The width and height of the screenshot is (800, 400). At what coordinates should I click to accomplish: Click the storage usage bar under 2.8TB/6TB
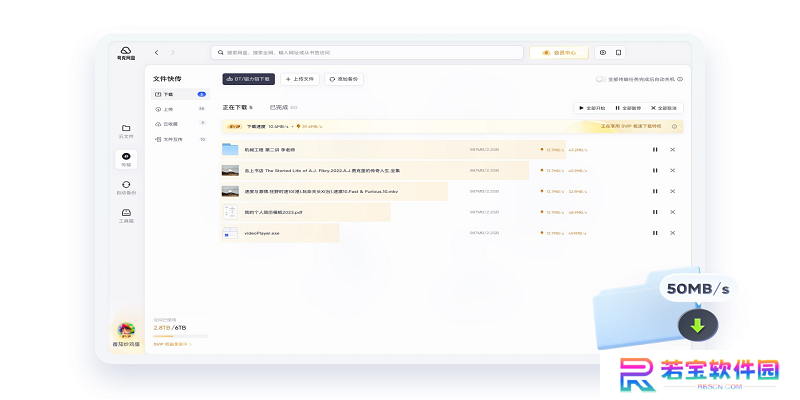(x=181, y=336)
